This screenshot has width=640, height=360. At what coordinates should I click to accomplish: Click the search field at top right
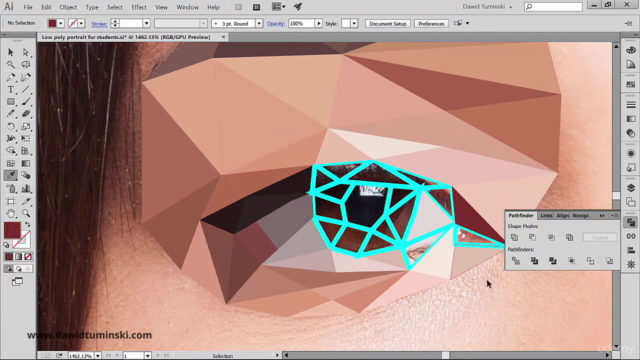tap(553, 7)
